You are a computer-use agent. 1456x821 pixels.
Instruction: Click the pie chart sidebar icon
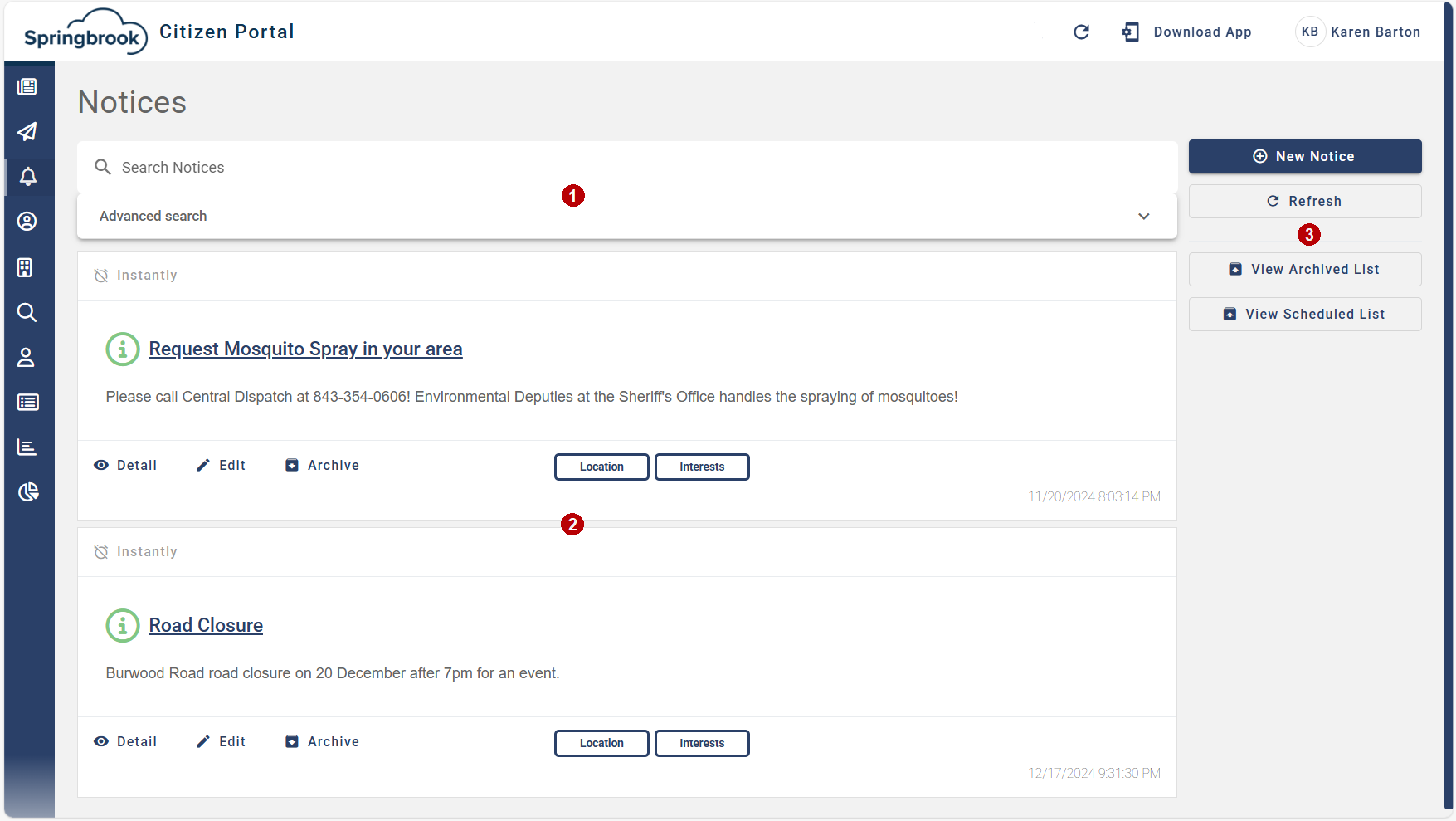pyautogui.click(x=28, y=492)
